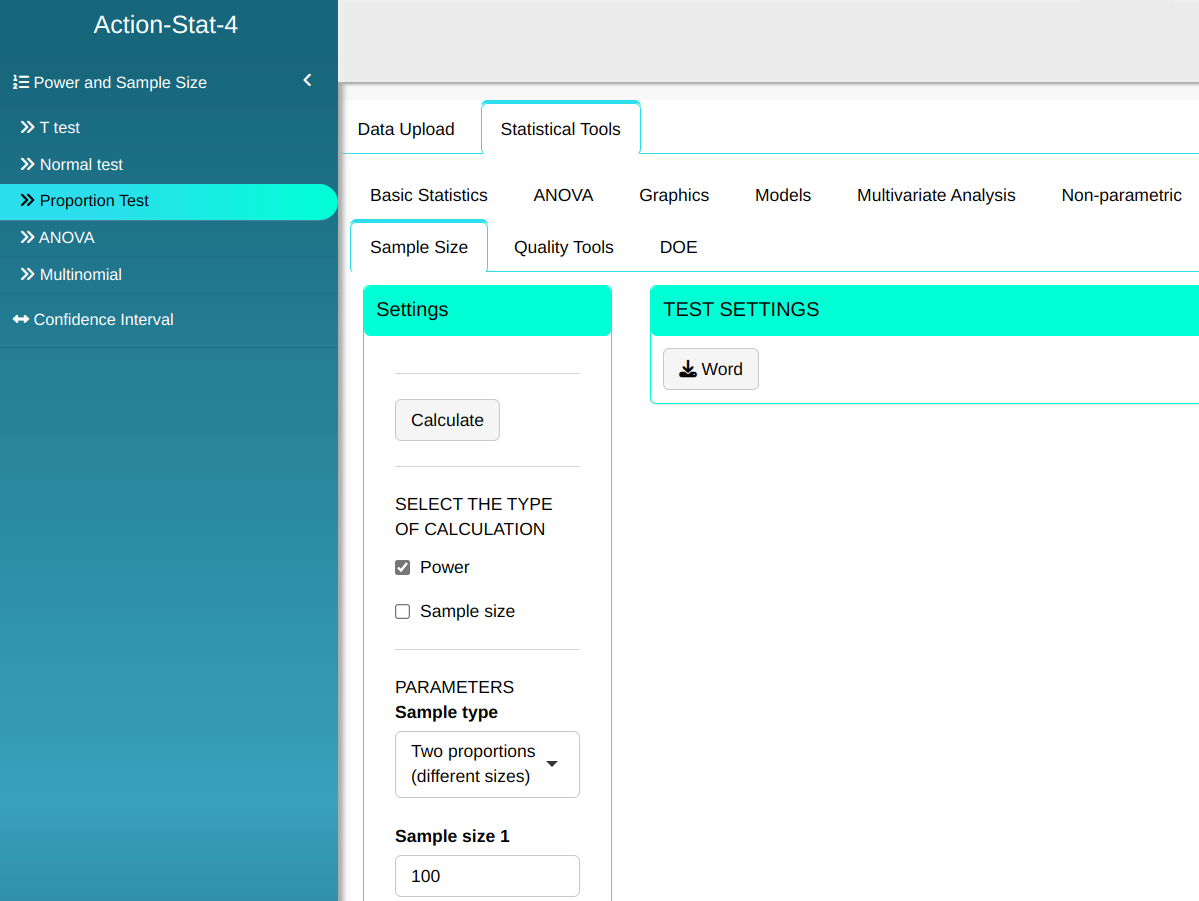
Task: Open the Multivariate Analysis tab
Action: (x=936, y=195)
